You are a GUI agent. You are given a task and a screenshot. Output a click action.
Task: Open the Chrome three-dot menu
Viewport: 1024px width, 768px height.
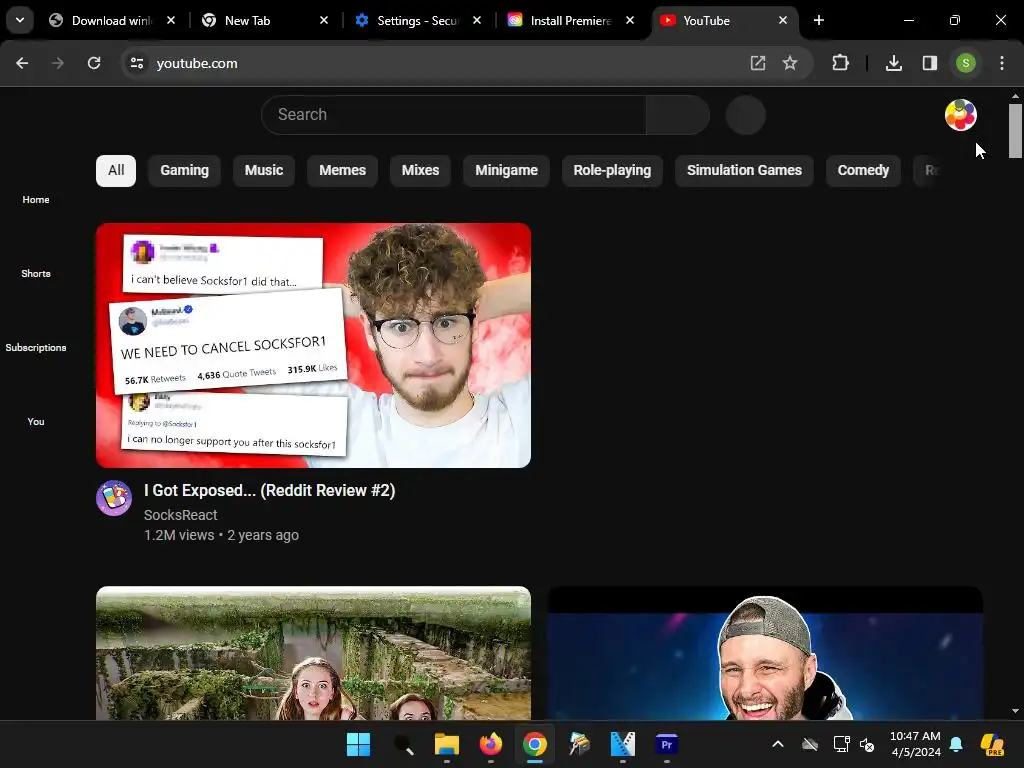(1001, 63)
